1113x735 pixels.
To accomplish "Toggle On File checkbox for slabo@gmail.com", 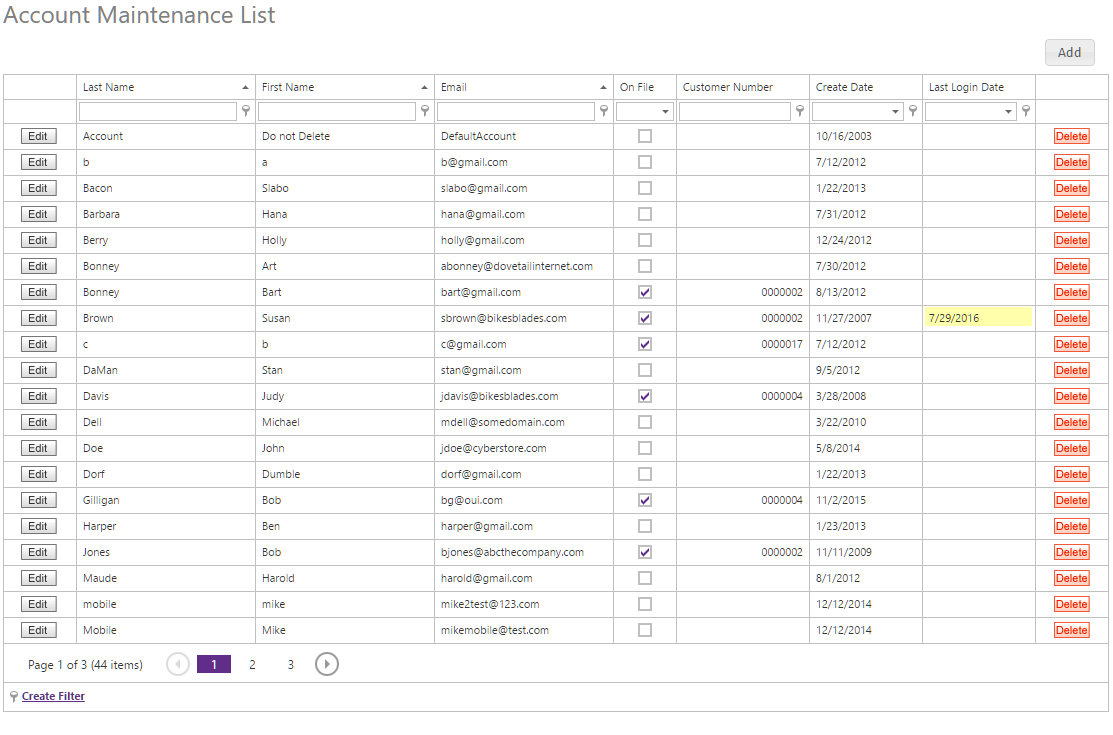I will pos(645,188).
